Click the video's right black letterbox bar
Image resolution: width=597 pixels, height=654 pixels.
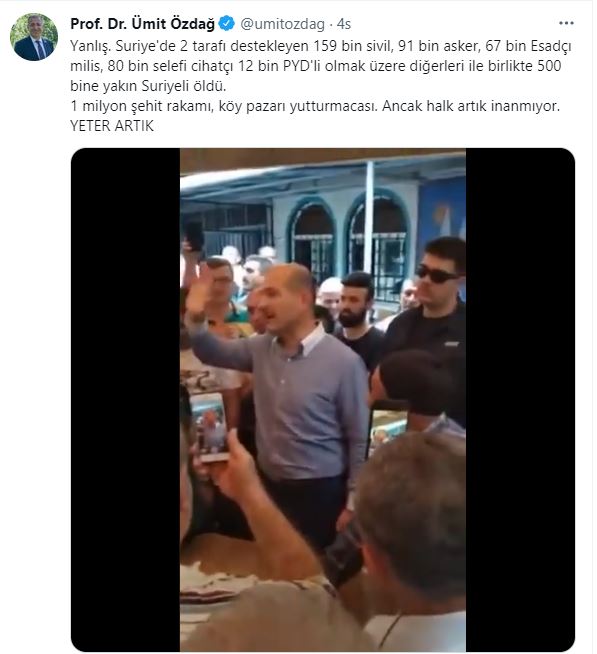point(520,400)
